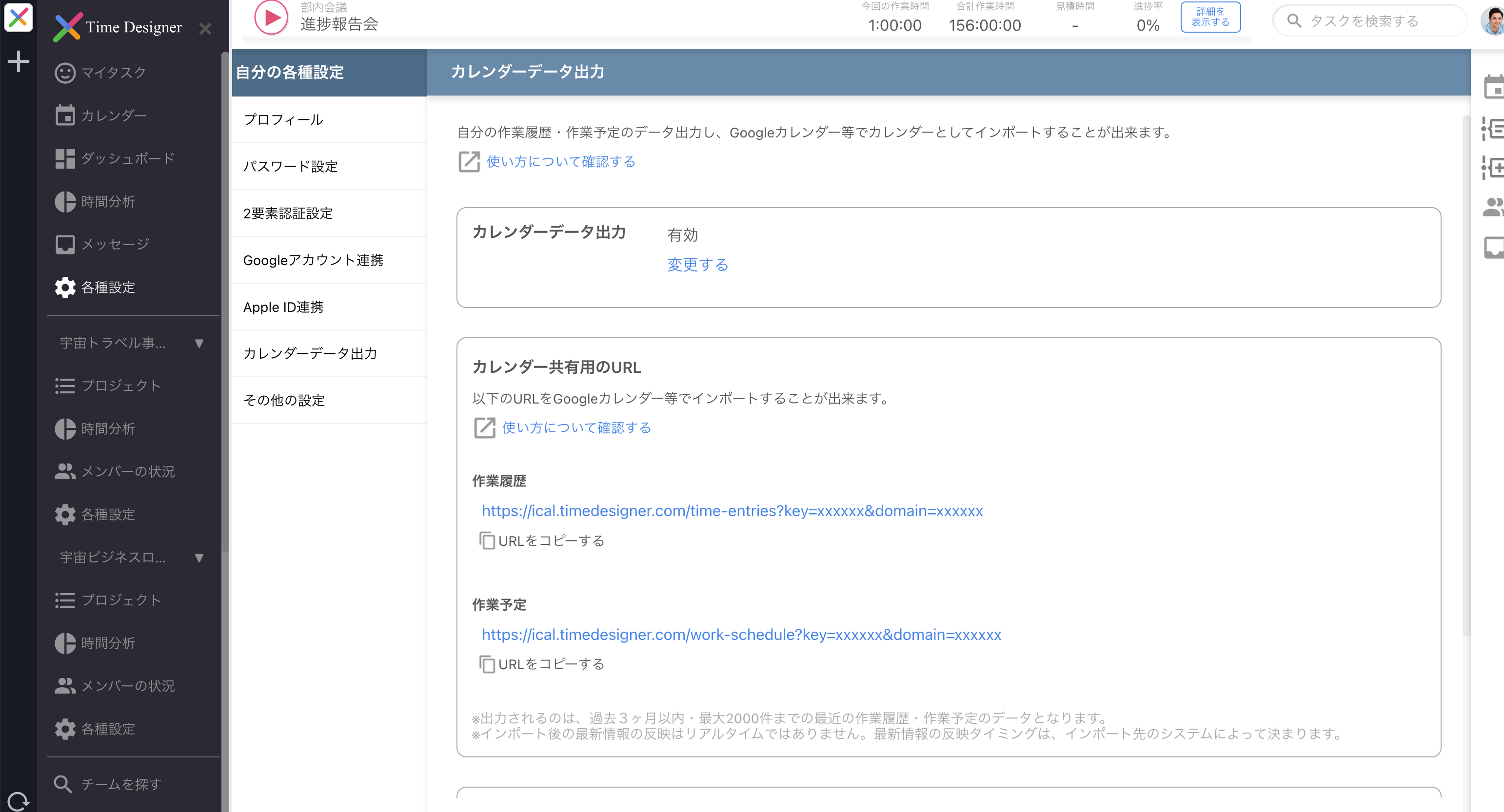1504x812 pixels.
Task: Open プロジェクト under the 宇宙トラベル team
Action: click(x=107, y=386)
